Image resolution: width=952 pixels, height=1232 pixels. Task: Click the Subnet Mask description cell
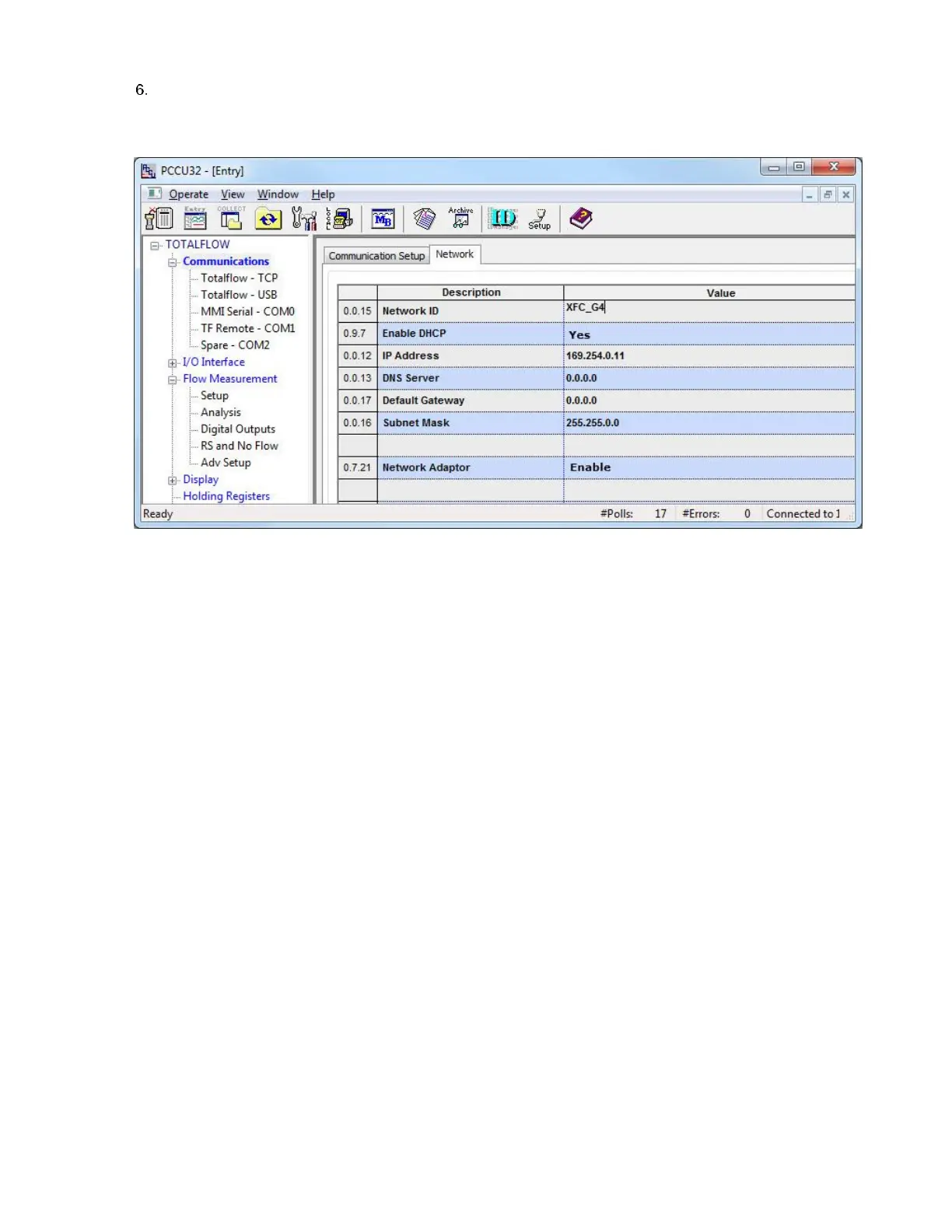[471, 423]
